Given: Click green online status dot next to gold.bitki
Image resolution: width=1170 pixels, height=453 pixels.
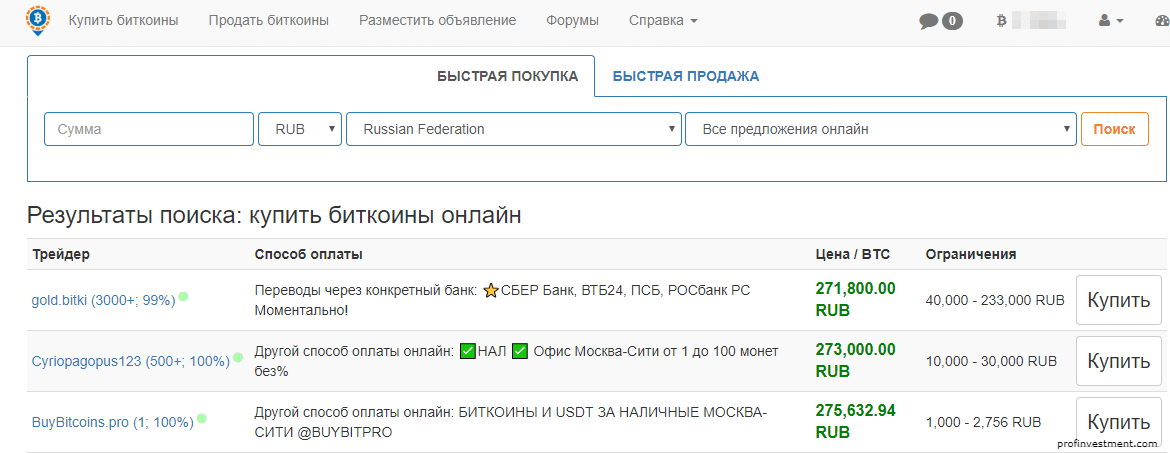Looking at the screenshot, I should (184, 297).
